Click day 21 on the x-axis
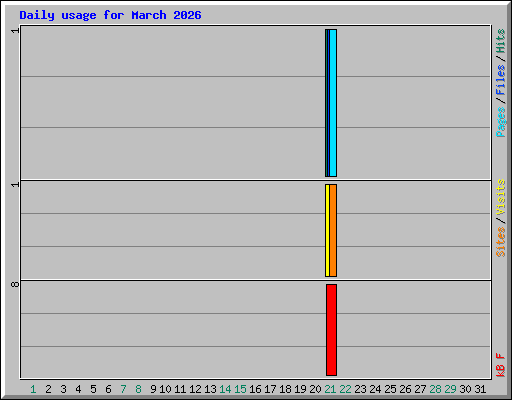Image resolution: width=512 pixels, height=400 pixels. pos(330,389)
